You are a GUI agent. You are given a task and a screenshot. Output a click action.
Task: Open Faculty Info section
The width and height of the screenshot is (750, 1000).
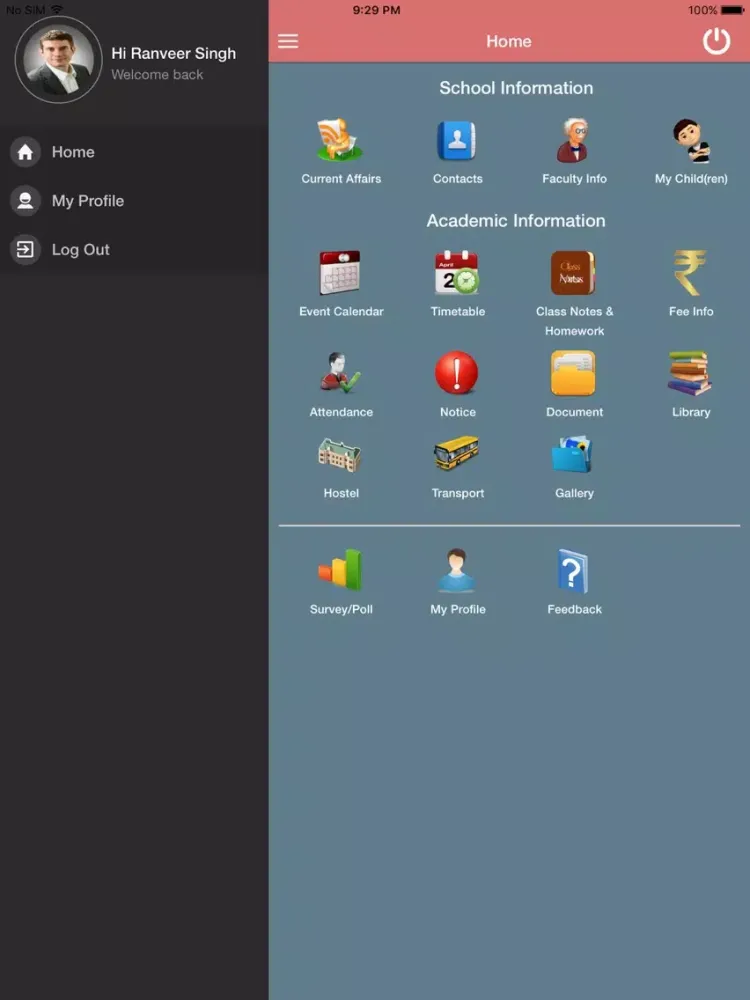pyautogui.click(x=574, y=142)
